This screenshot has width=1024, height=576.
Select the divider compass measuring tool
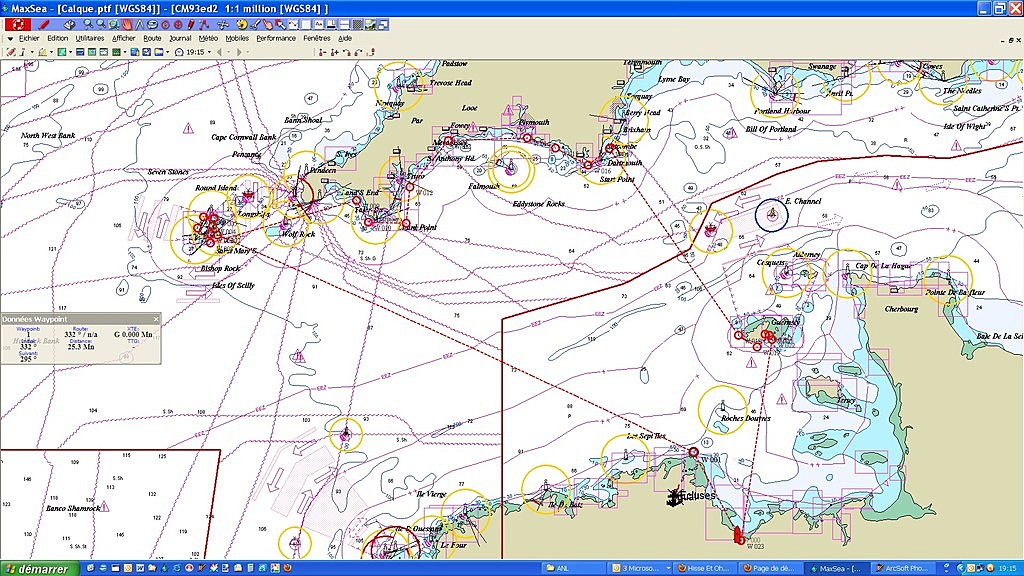[x=139, y=25]
